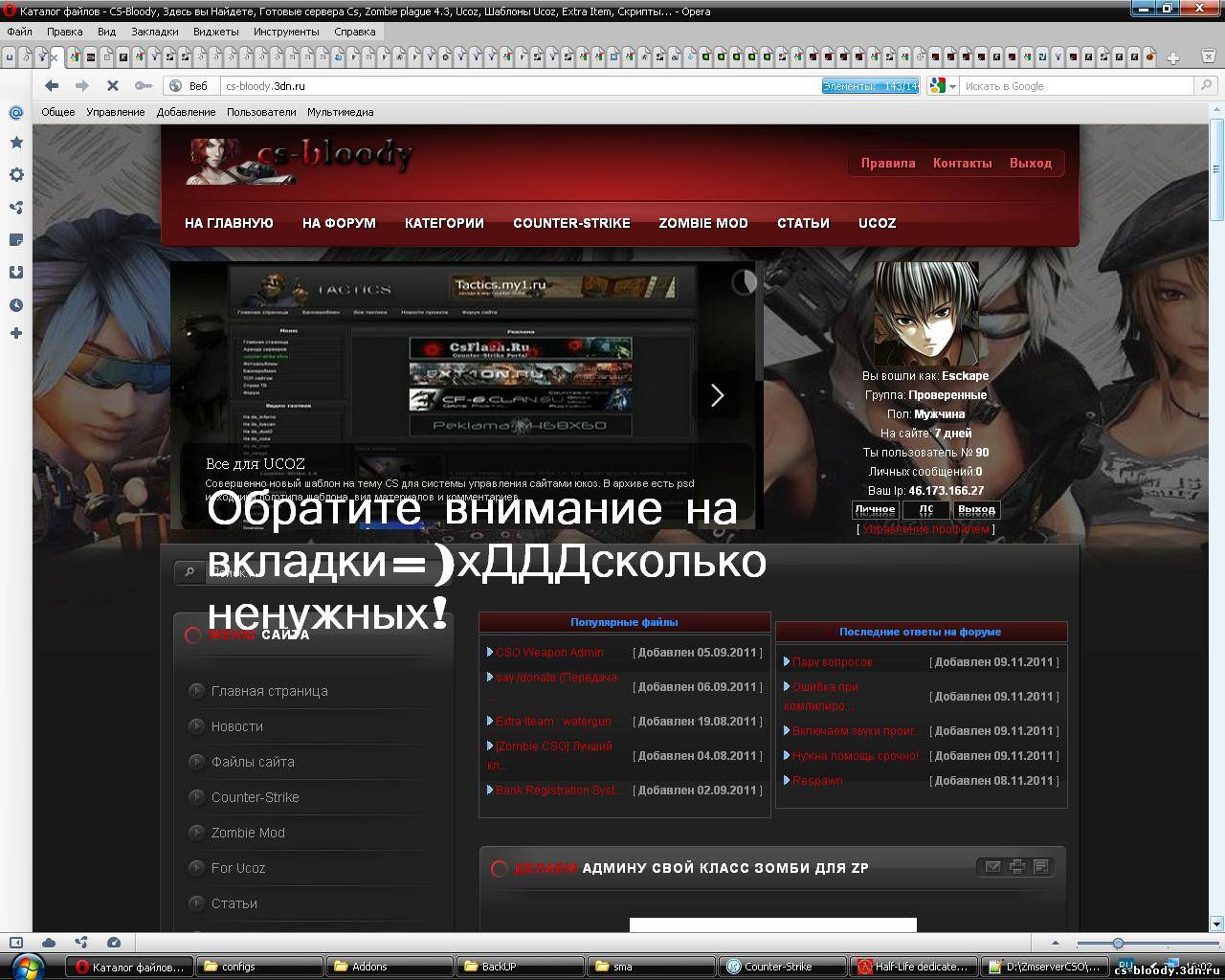The image size is (1225, 980).
Task: Open the Вид menu
Action: coord(106,32)
